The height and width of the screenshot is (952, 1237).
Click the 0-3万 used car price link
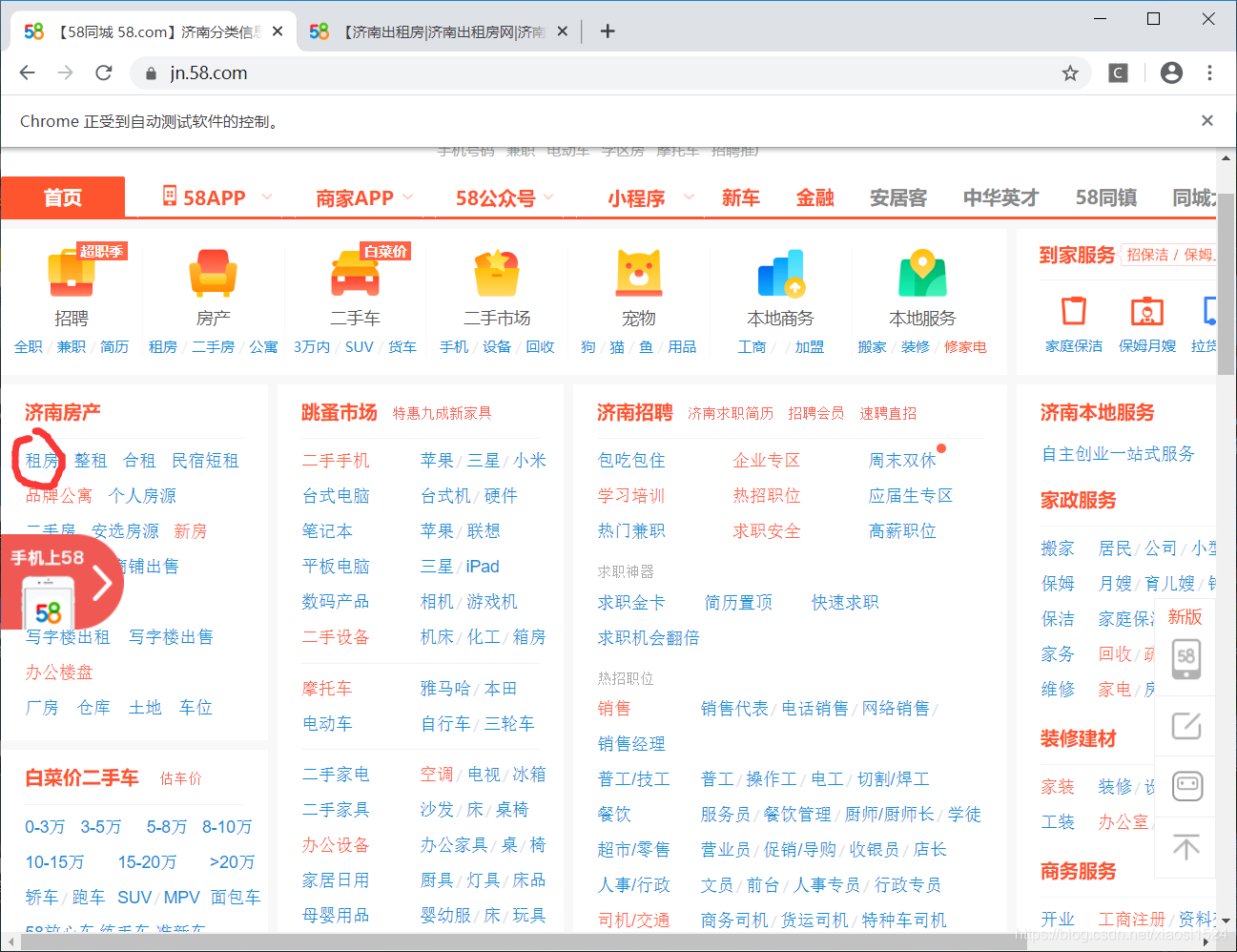(45, 827)
